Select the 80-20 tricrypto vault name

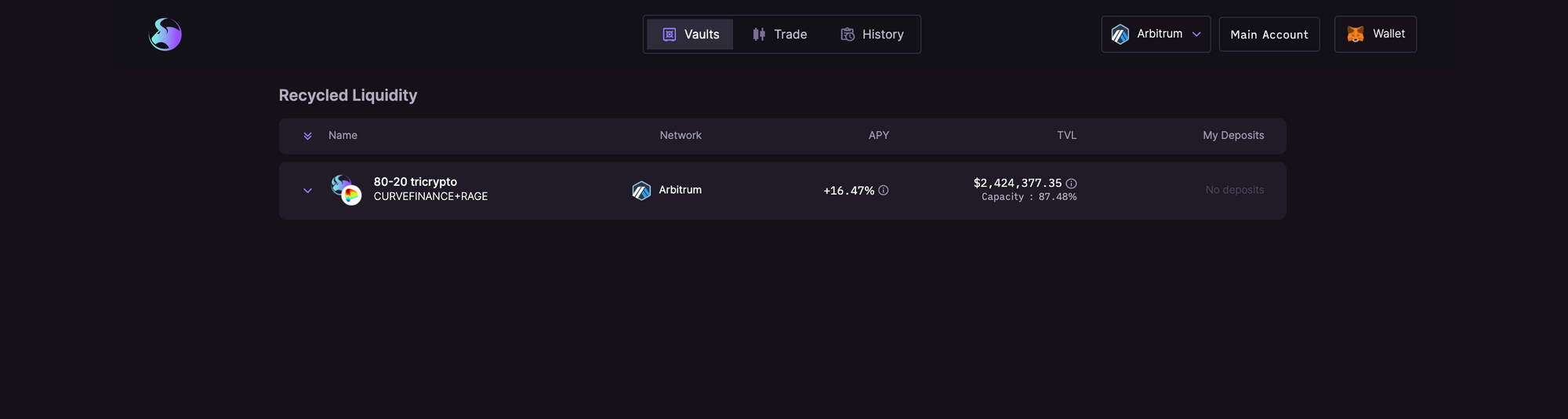click(416, 182)
